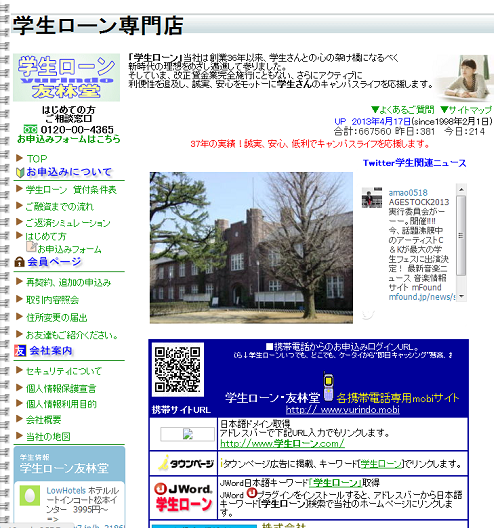Click 学生ローン専門店 page title
This screenshot has height=528, width=500.
pyautogui.click(x=98, y=26)
